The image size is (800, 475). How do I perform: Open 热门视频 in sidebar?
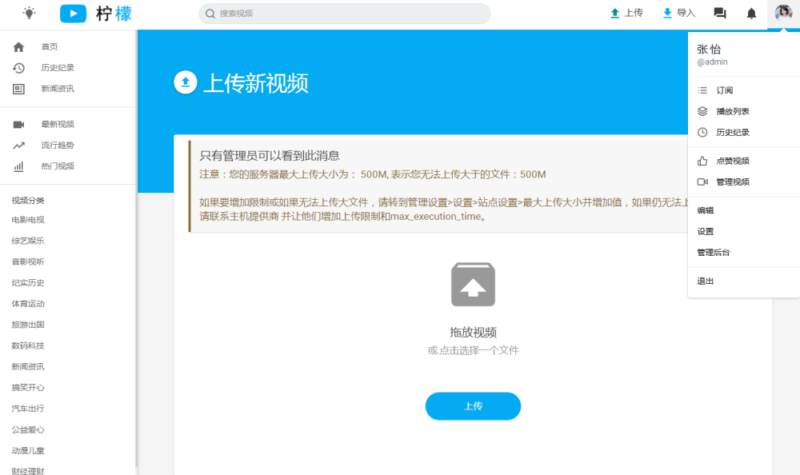(58, 166)
